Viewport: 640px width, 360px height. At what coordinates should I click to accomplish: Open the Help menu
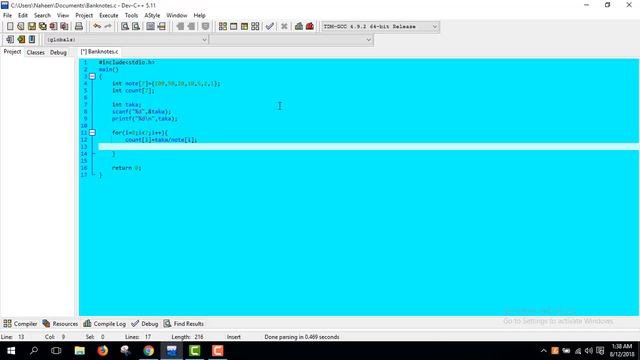pyautogui.click(x=199, y=15)
